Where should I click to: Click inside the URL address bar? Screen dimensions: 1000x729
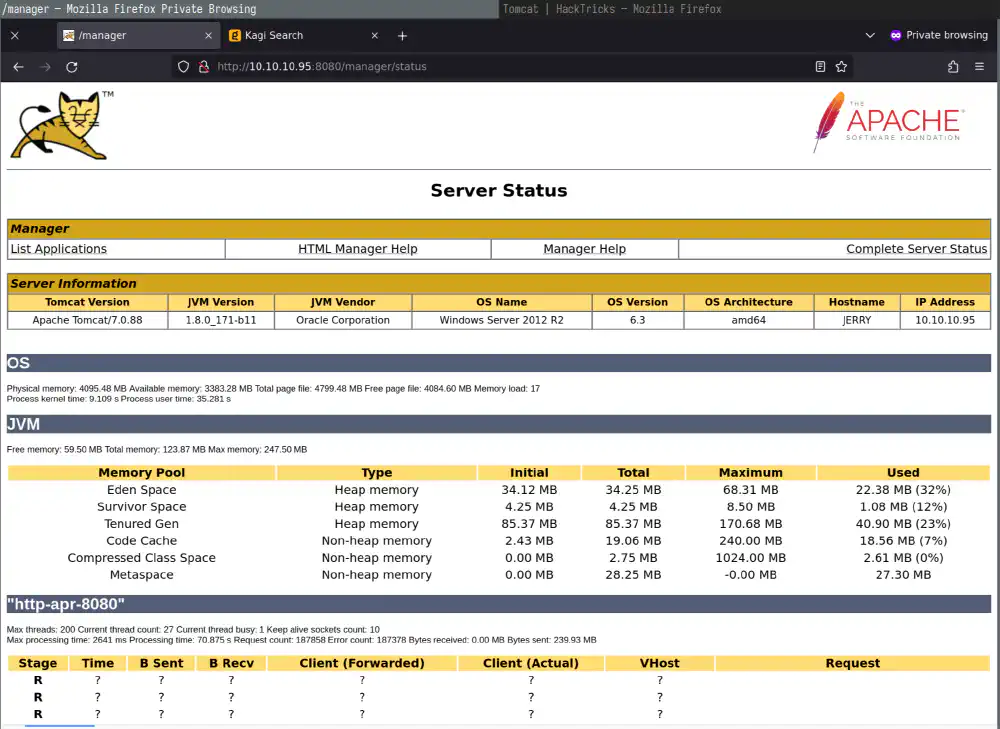pos(450,67)
